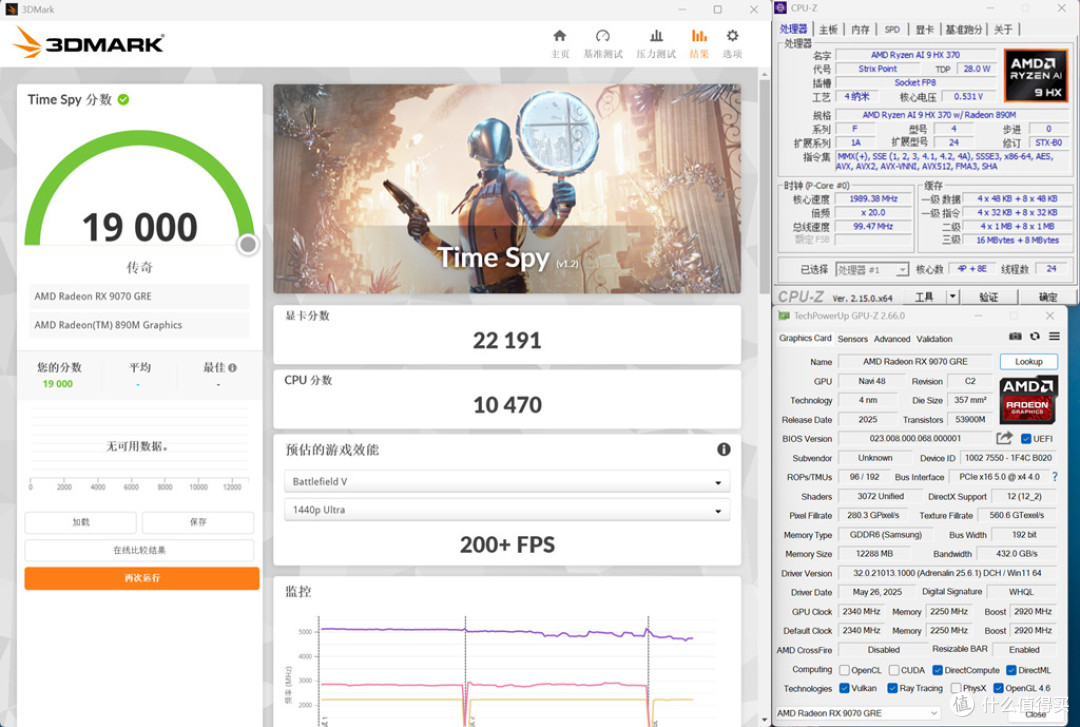Open the Battlefield V game dropdown
Screen dimensions: 1080x727
pos(507,482)
